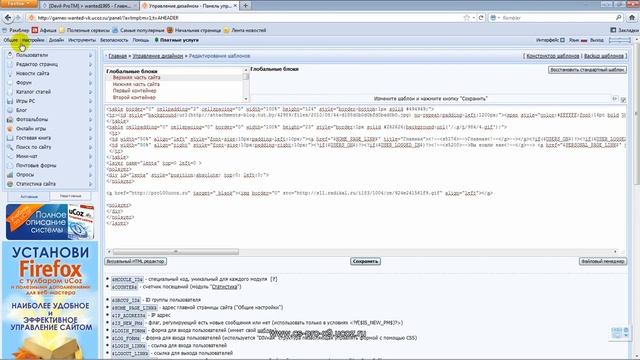This screenshot has width=640, height=360.
Task: Open the Дизайн menu
Action: coord(56,40)
